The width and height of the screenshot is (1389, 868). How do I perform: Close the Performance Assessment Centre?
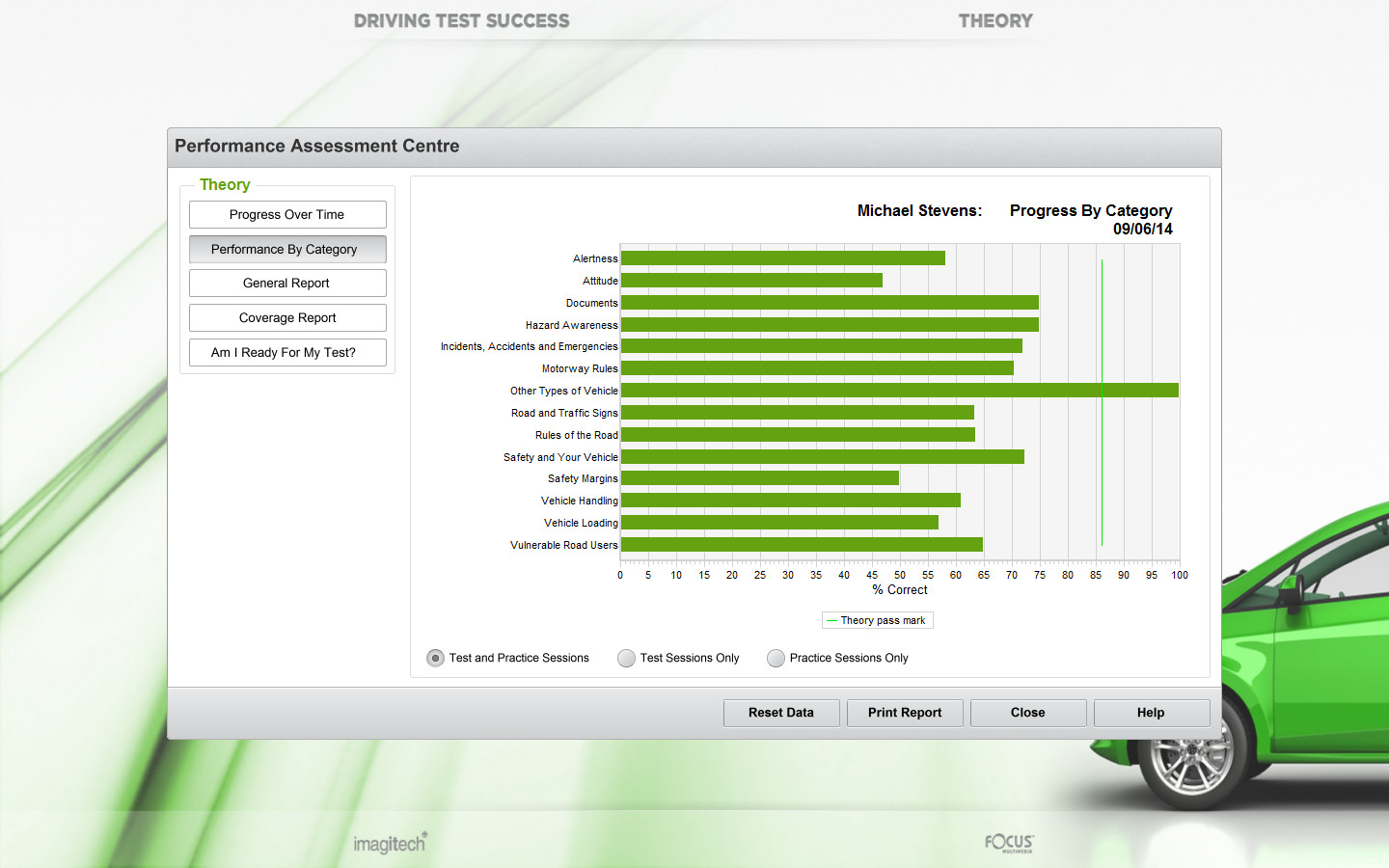tap(1027, 713)
